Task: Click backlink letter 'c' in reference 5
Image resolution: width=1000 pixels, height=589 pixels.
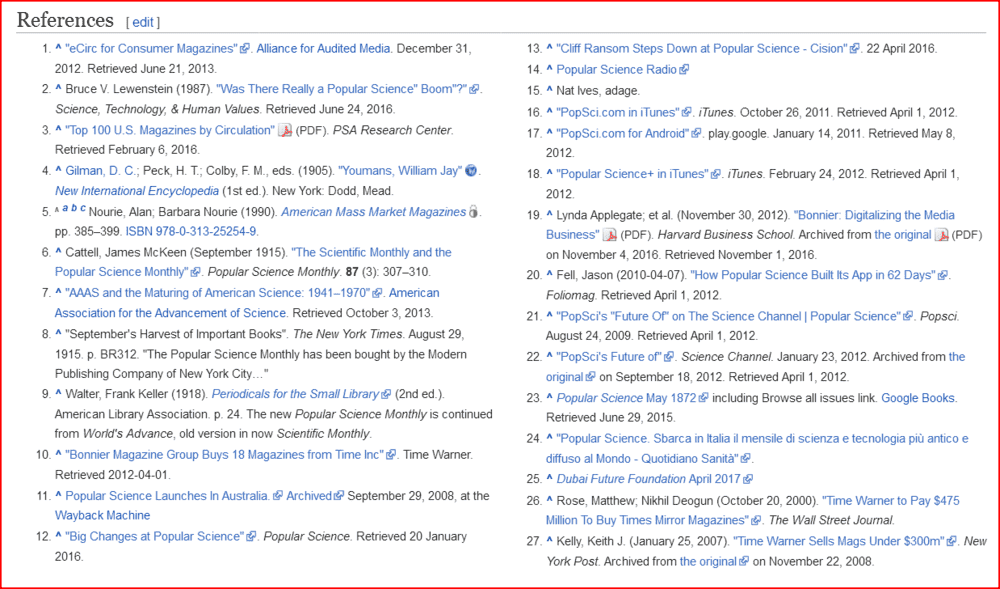Action: tap(82, 210)
